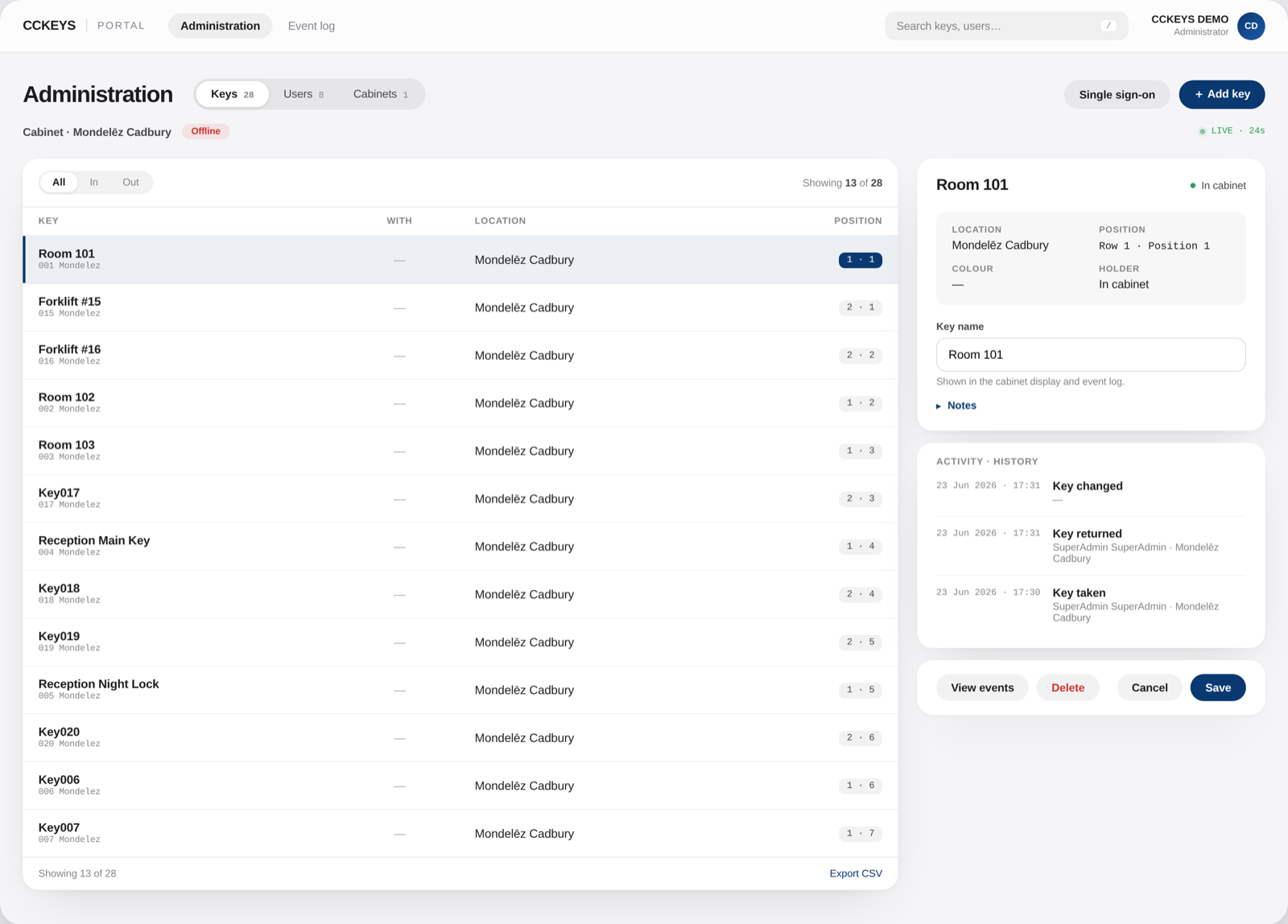1288x924 pixels.
Task: Filter keys by In status
Action: (x=94, y=183)
